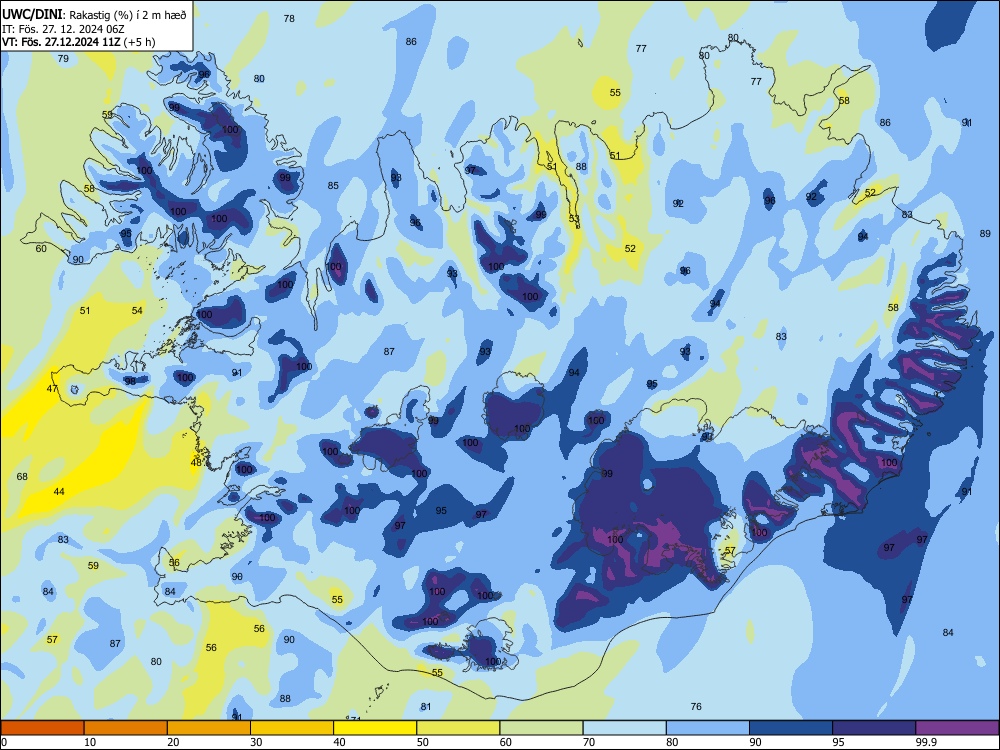The height and width of the screenshot is (750, 1000).
Task: Click legend tick label '10'
Action: (x=90, y=742)
